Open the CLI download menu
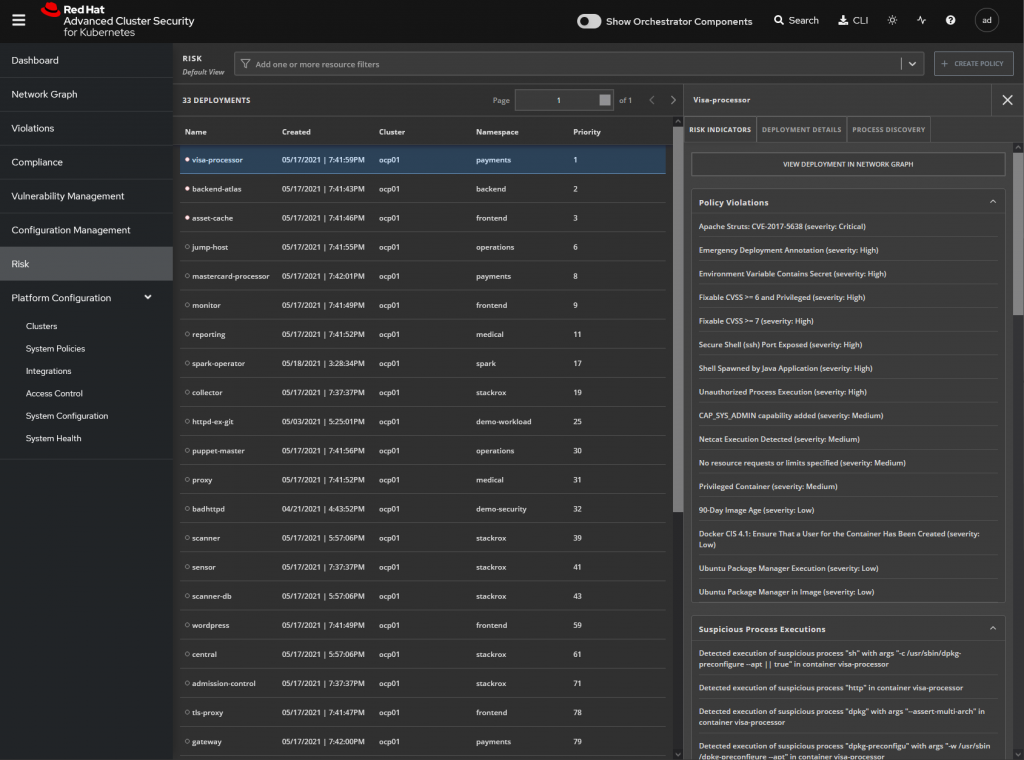This screenshot has width=1024, height=760. (853, 20)
